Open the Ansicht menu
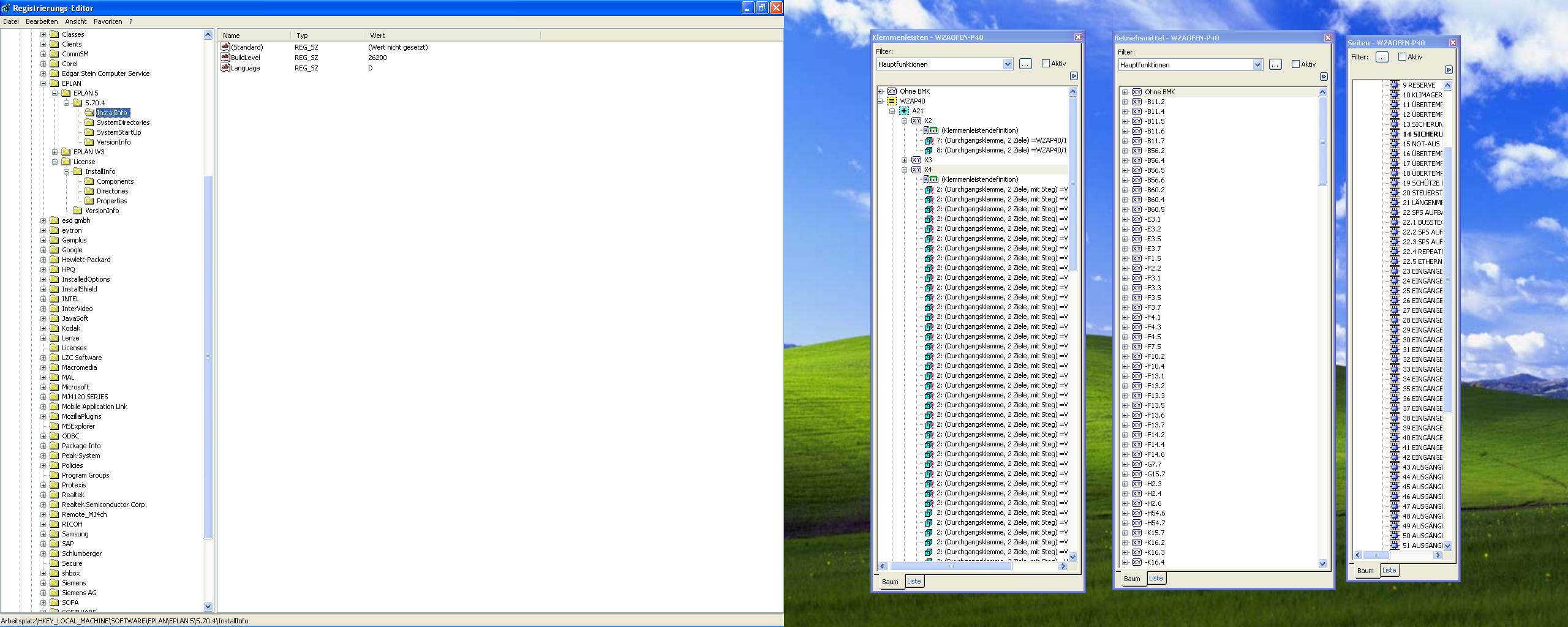The height and width of the screenshot is (627, 1568). point(76,21)
